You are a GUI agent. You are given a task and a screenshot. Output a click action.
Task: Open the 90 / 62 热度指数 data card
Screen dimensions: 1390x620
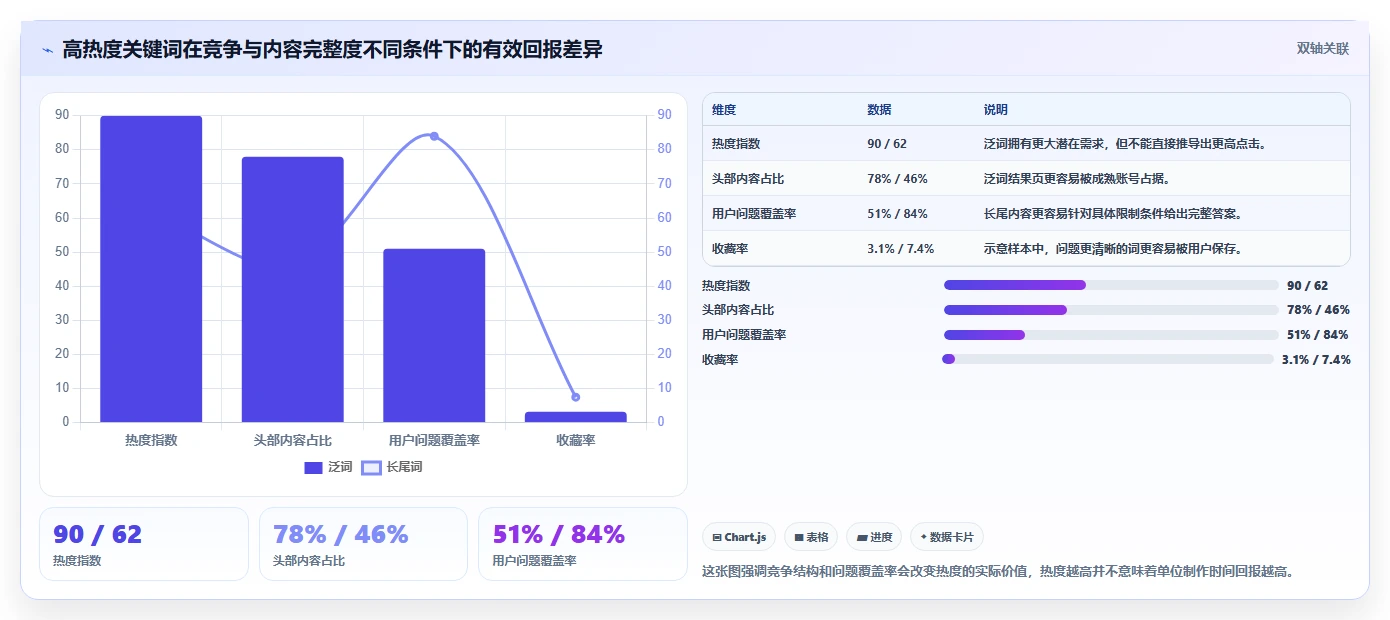click(x=144, y=544)
